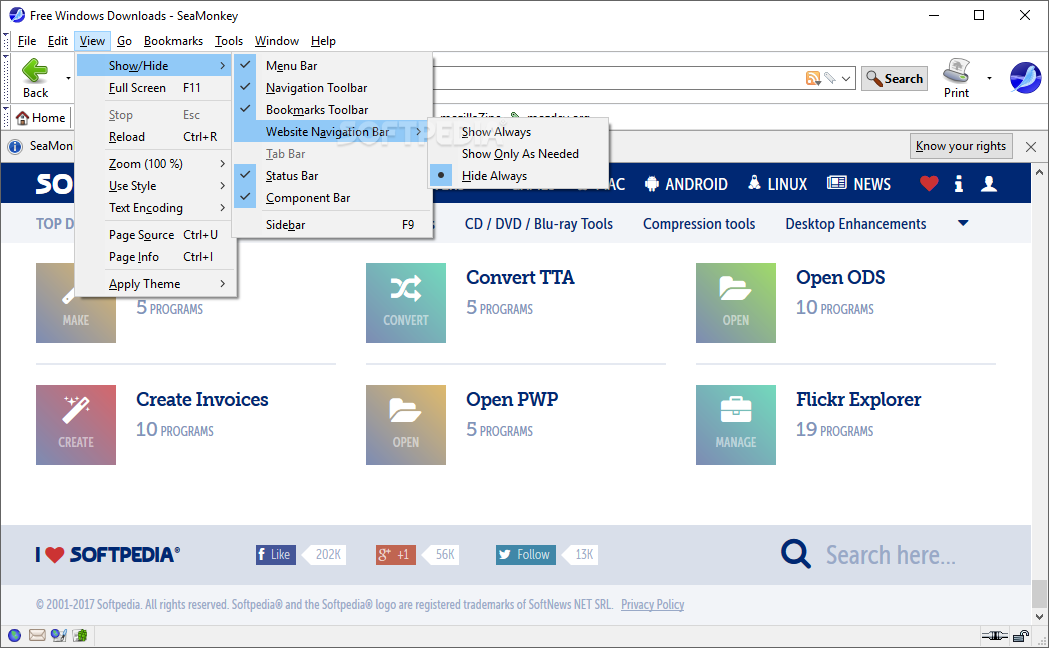Toggle Sidebar from Show/Hide submenu
This screenshot has height=648, width=1049.
[x=332, y=225]
